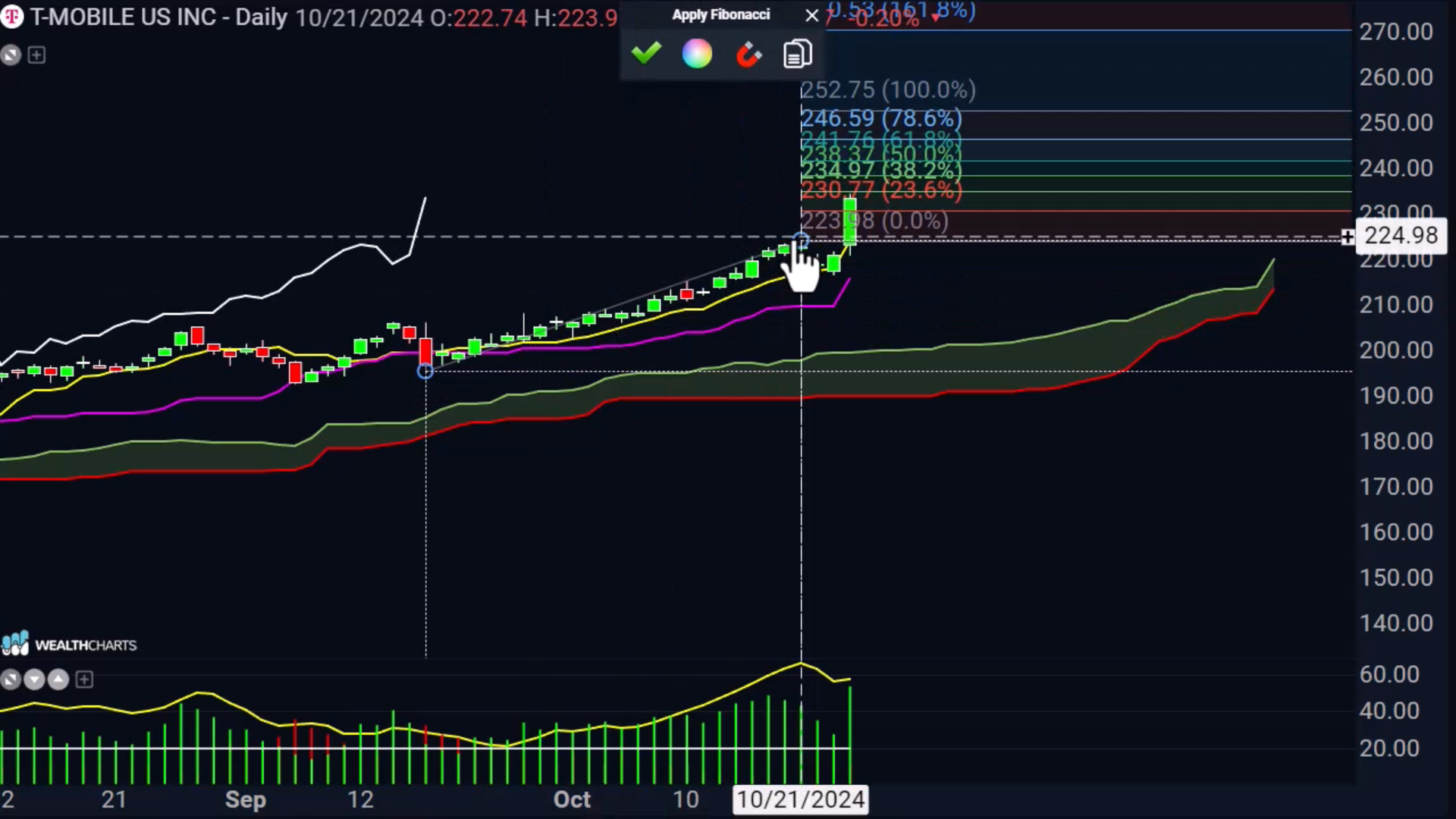Click the plus box icon on the lower pane
The width and height of the screenshot is (1456, 819).
(x=84, y=679)
